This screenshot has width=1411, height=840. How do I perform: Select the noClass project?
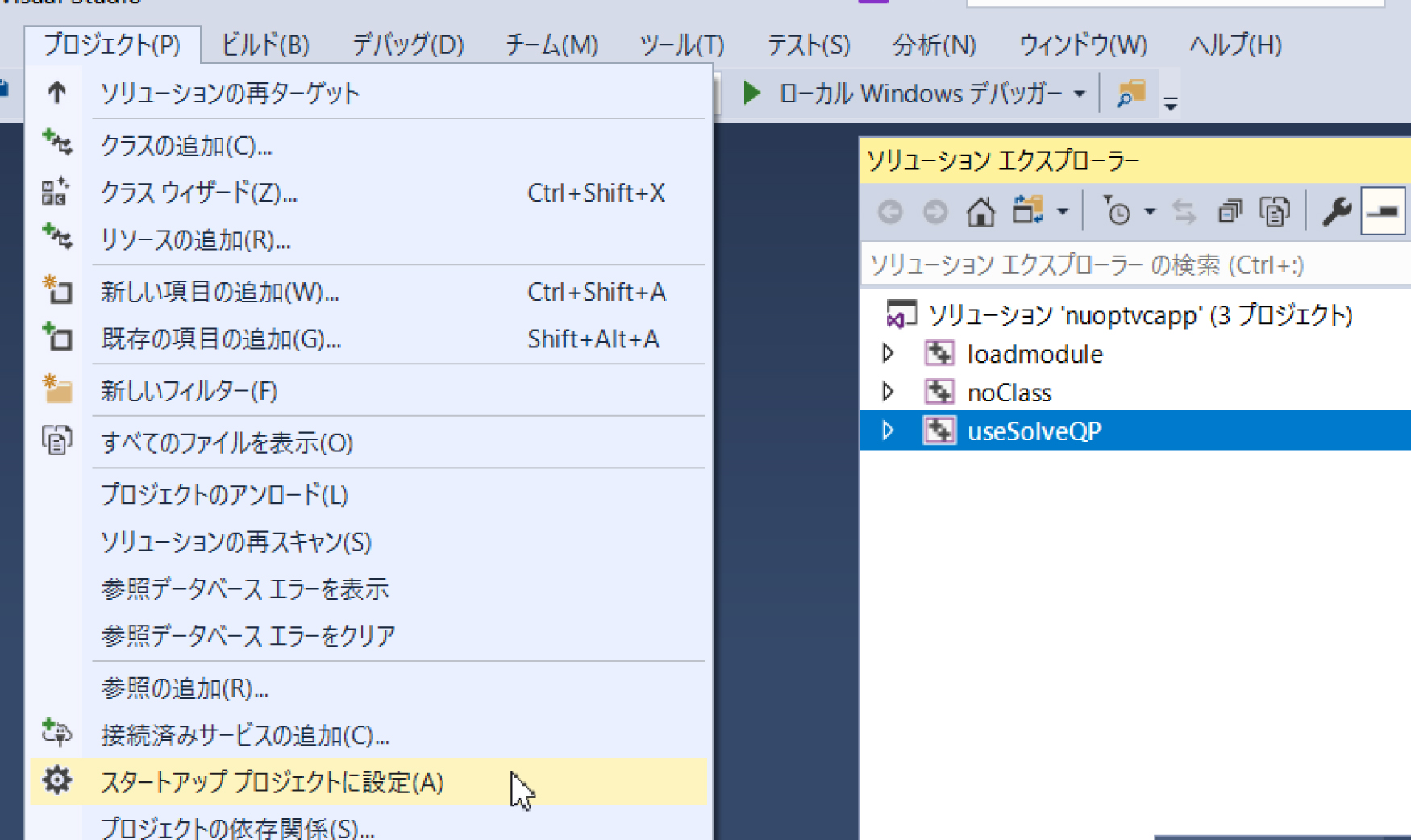tap(1009, 393)
